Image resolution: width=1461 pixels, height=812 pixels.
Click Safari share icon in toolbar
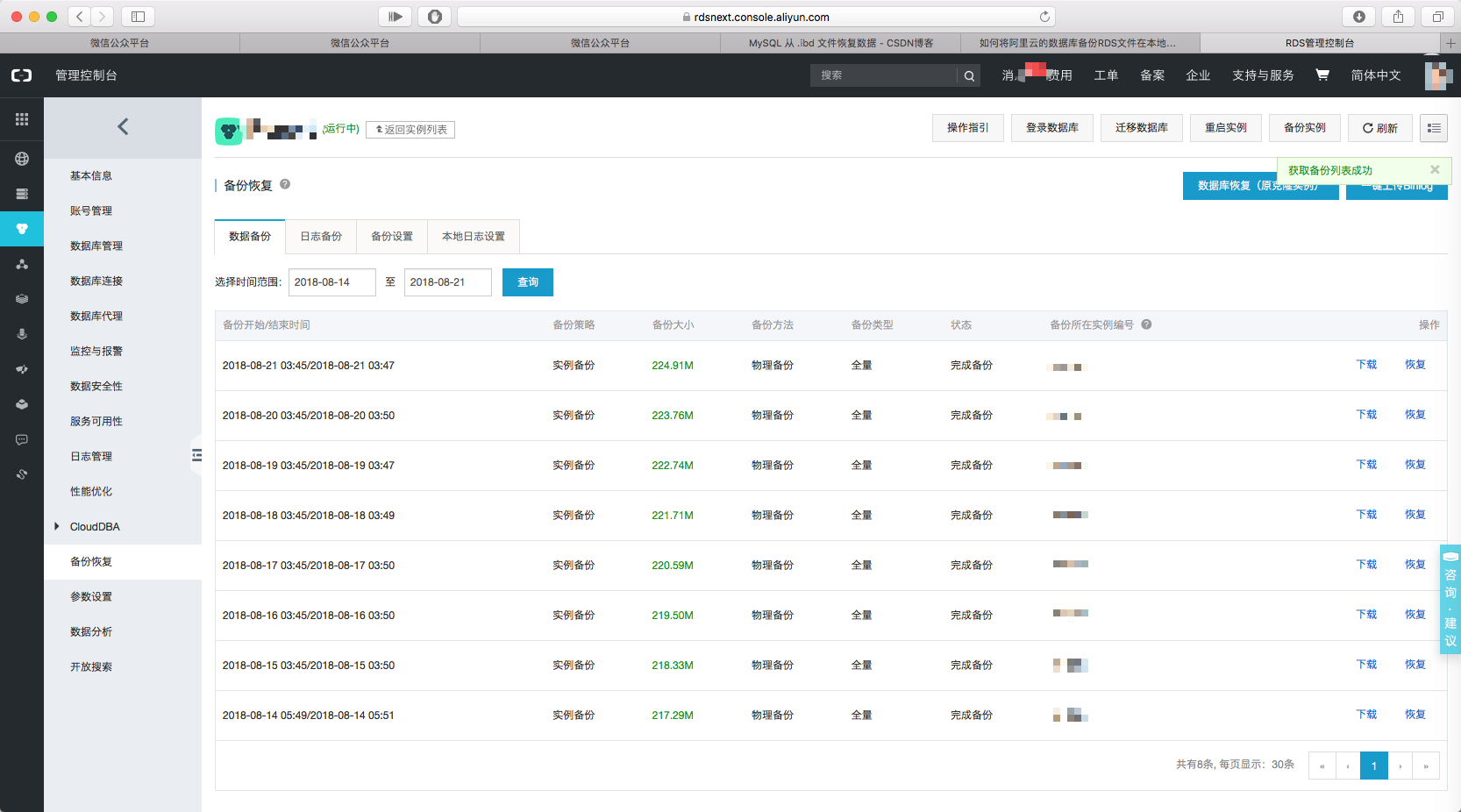click(1398, 17)
